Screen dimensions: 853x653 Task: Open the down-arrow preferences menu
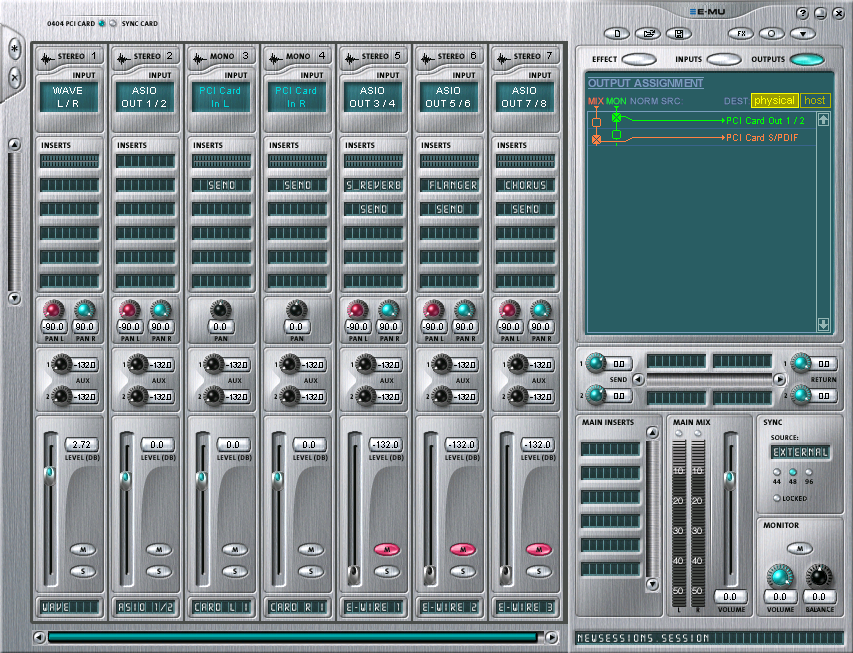tap(803, 34)
